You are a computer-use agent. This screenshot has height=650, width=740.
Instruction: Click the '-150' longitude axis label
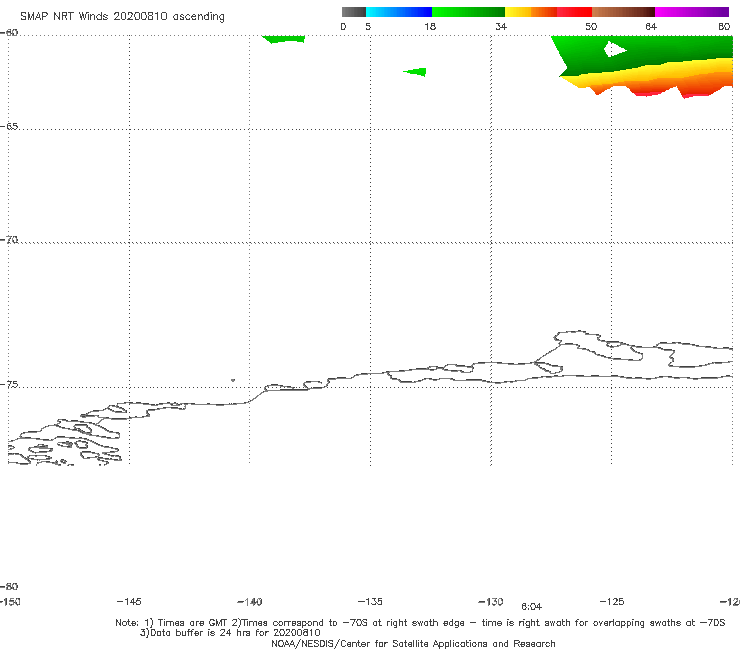[x=10, y=602]
